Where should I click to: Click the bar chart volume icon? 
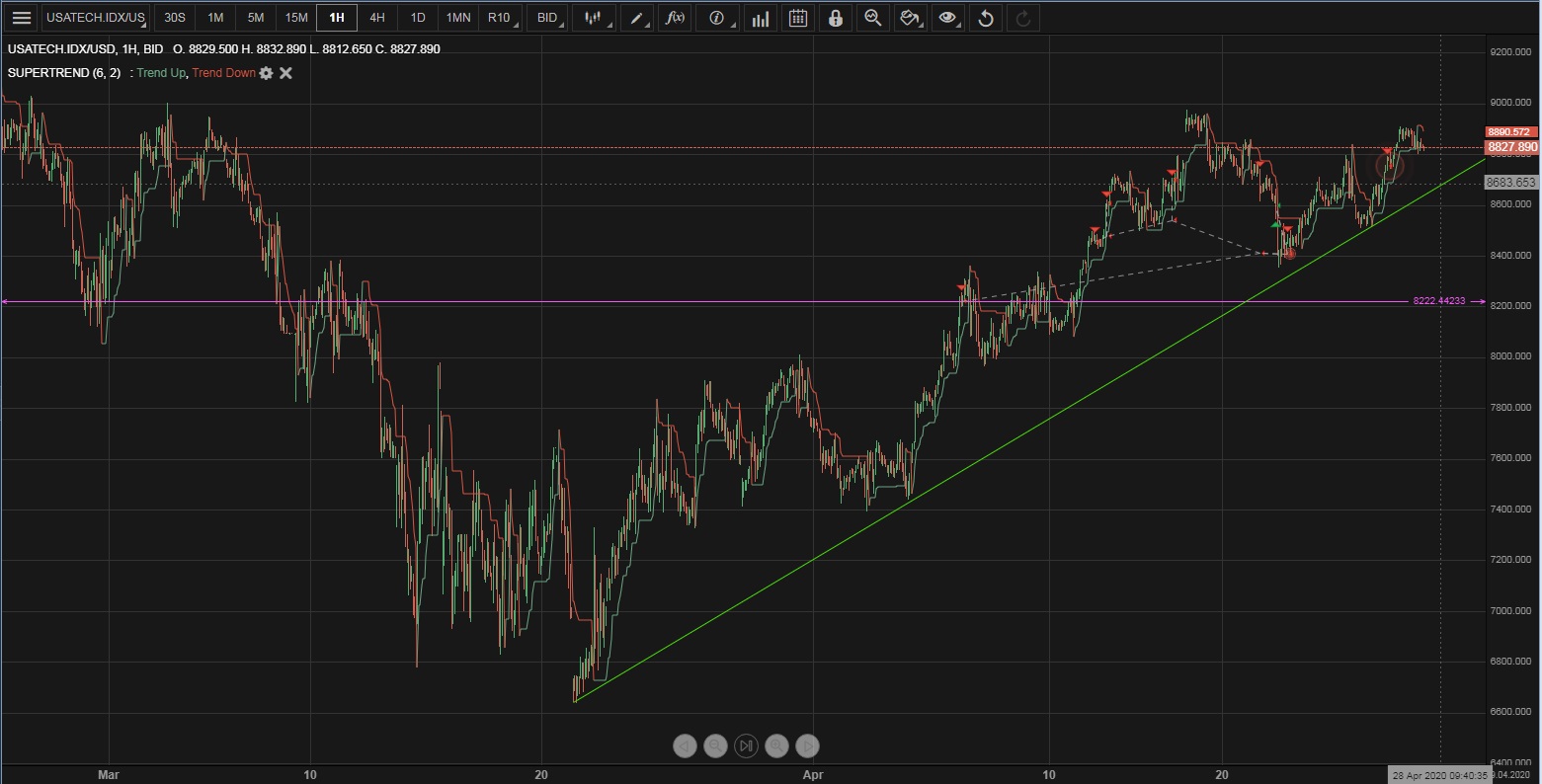coord(760,18)
